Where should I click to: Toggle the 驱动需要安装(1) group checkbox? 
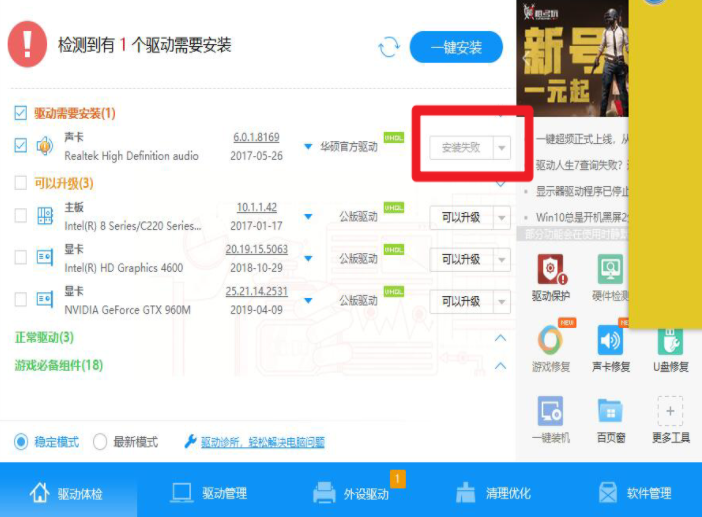21,113
